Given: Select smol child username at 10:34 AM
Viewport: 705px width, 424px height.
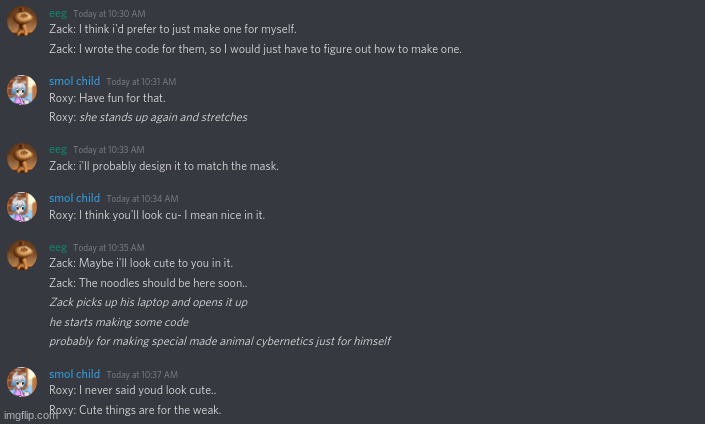Looking at the screenshot, I should [74, 198].
